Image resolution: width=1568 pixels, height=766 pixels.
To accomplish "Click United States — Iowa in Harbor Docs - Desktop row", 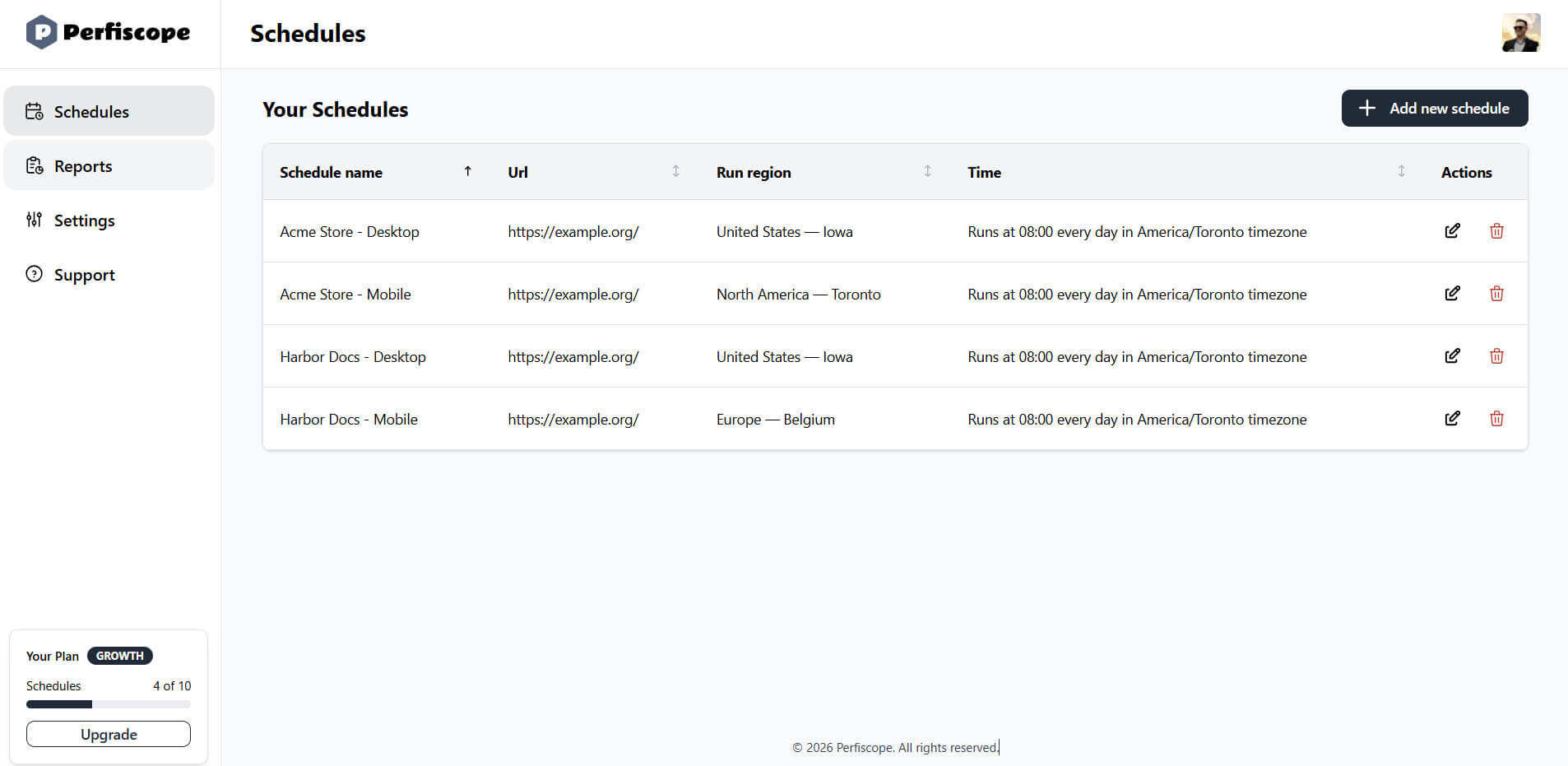I will pyautogui.click(x=785, y=356).
